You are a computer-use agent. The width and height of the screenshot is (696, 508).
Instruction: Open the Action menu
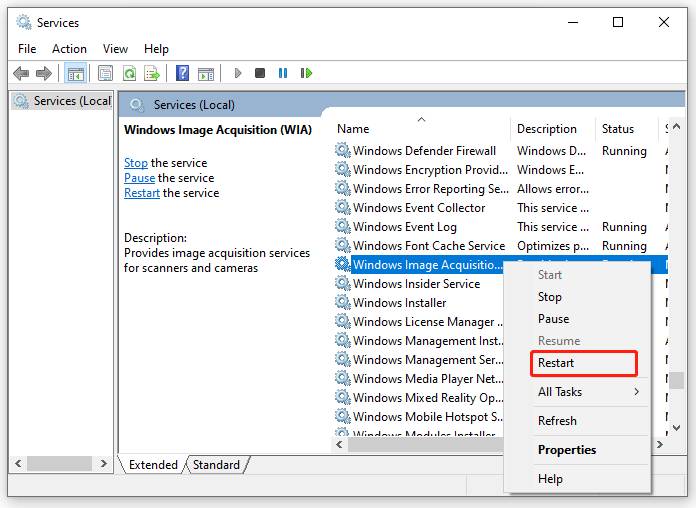click(69, 49)
